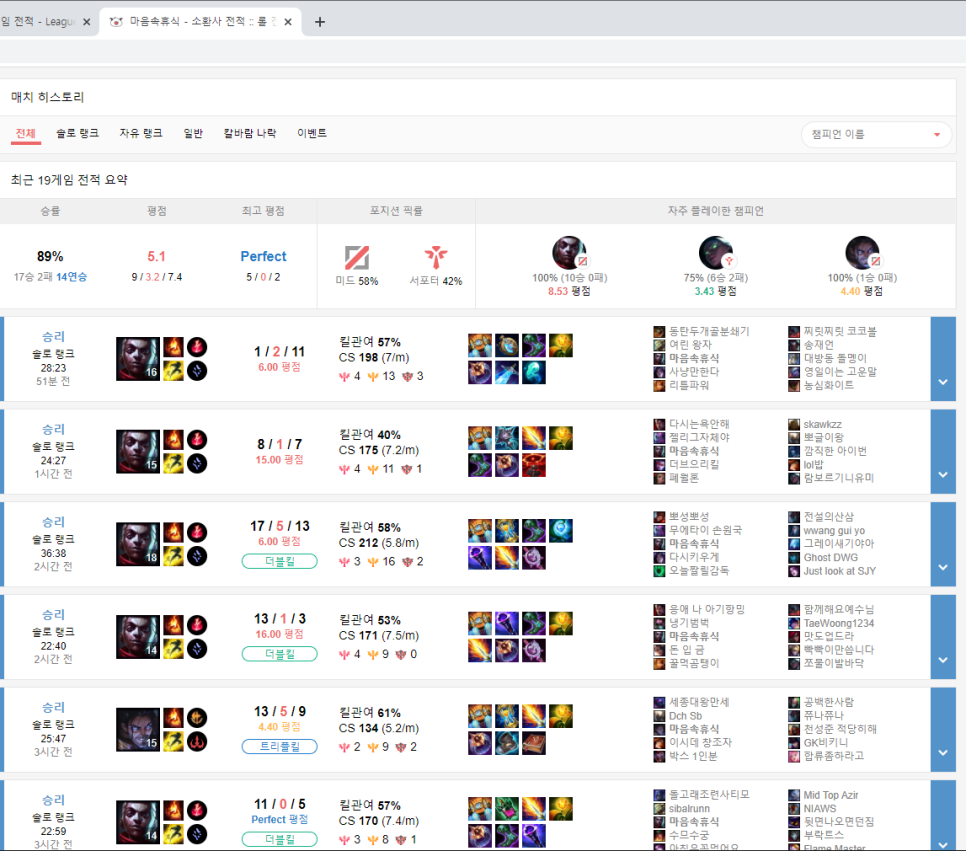Switch to the 마음속휴식 - 소환사 전적 browser tab

pos(200,22)
